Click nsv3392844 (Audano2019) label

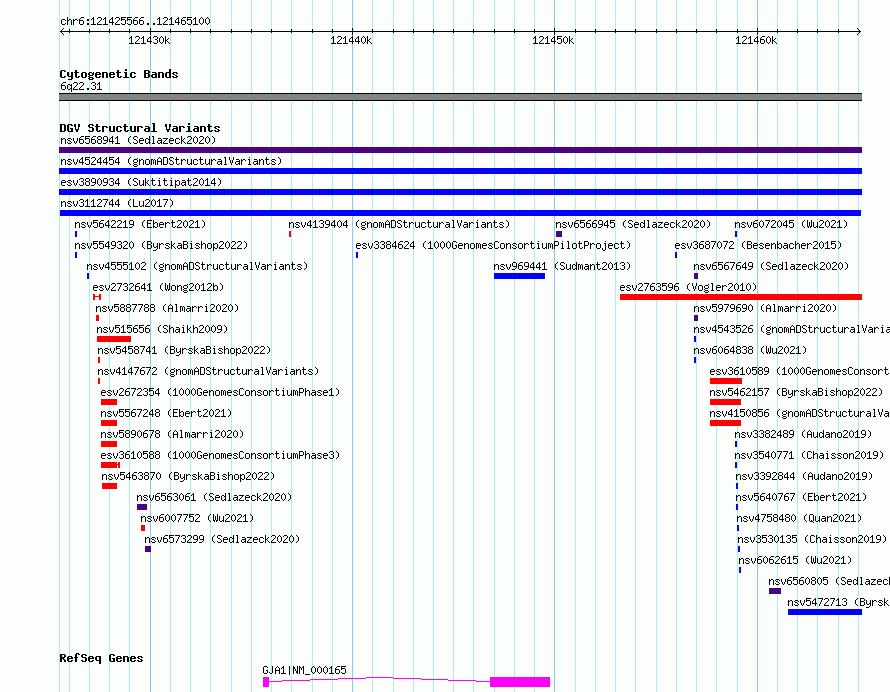(804, 476)
